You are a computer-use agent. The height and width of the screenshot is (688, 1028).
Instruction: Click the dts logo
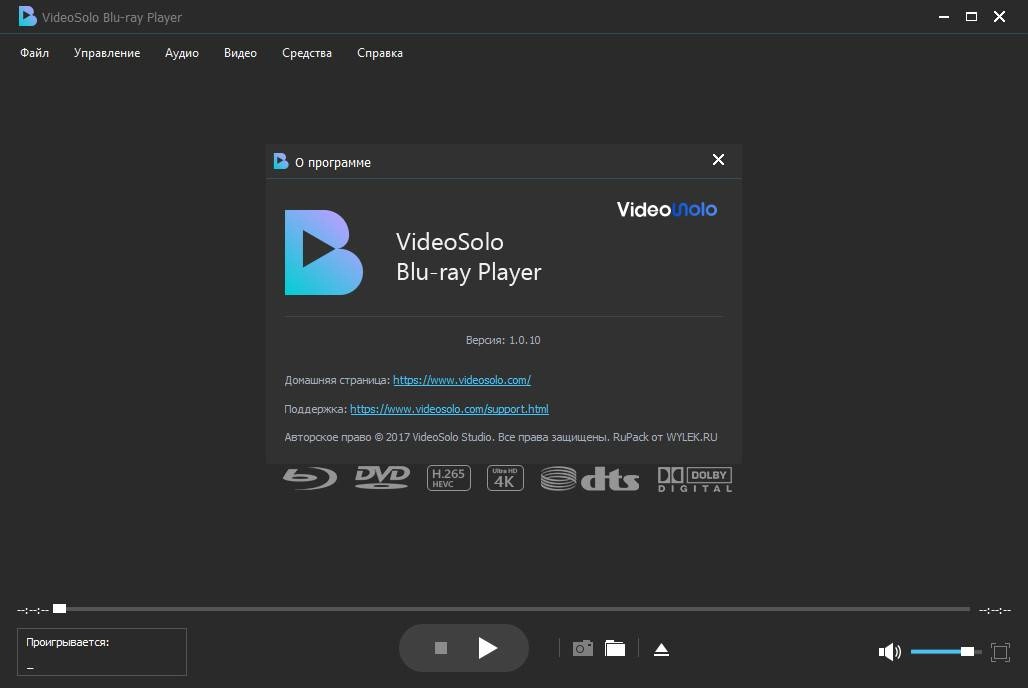tap(589, 479)
